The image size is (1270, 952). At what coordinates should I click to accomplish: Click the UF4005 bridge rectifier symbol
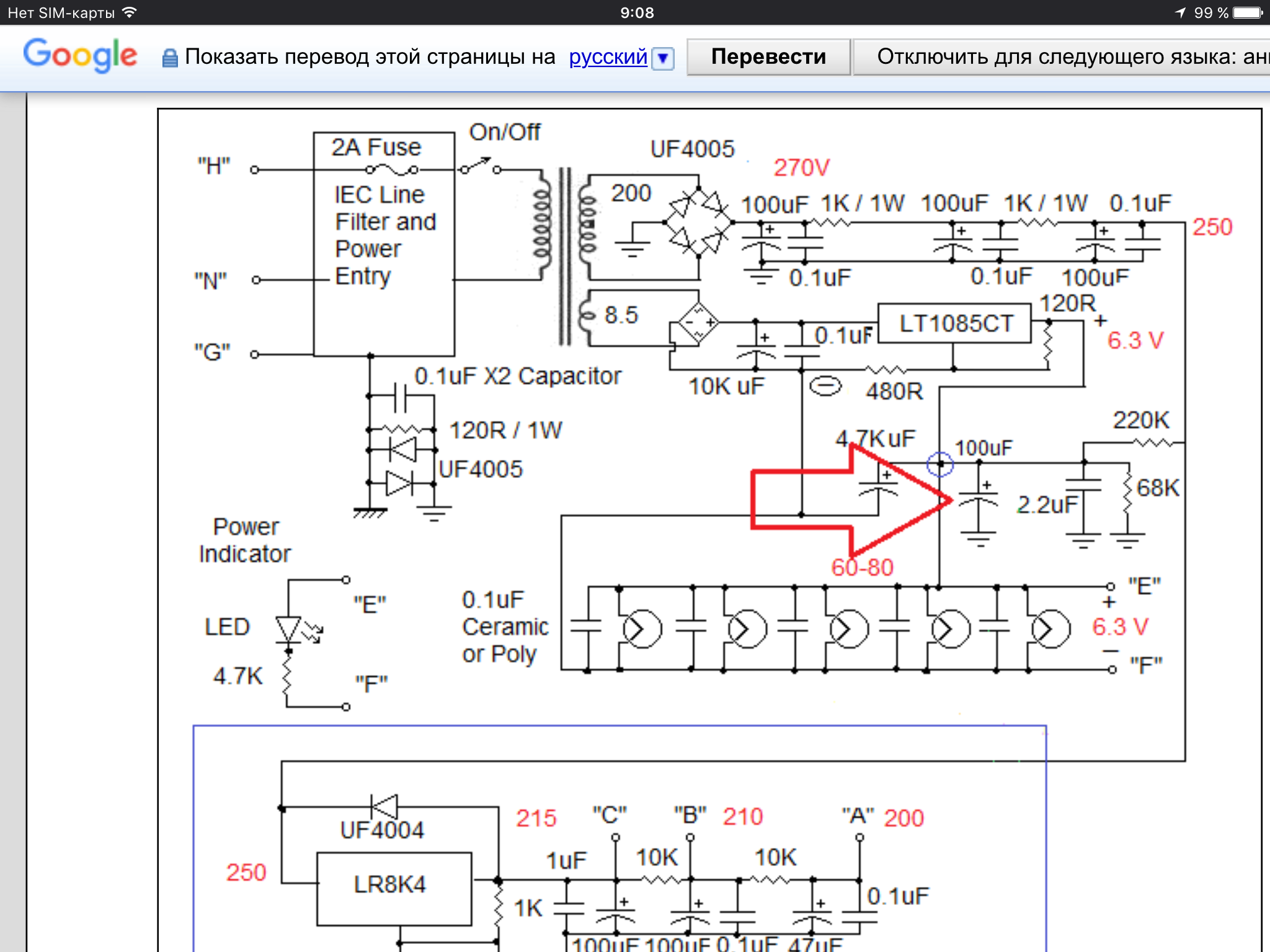tap(699, 222)
